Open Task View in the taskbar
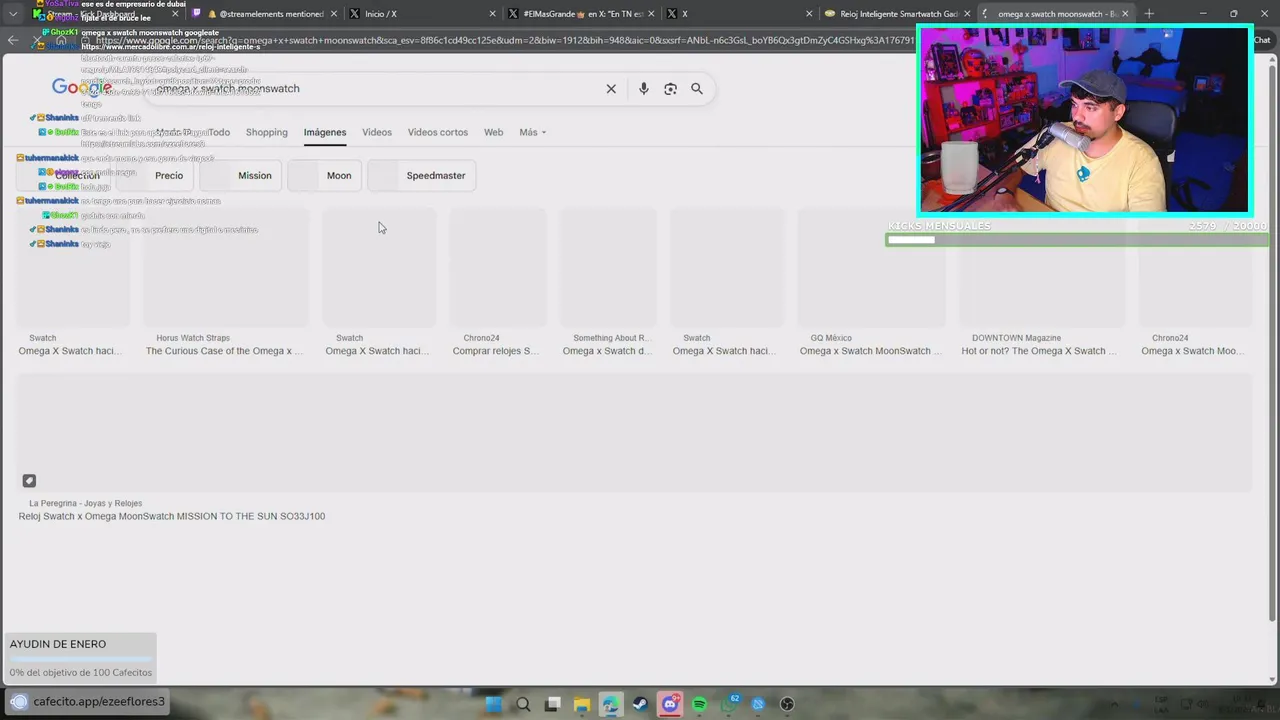1280x720 pixels. pos(552,704)
